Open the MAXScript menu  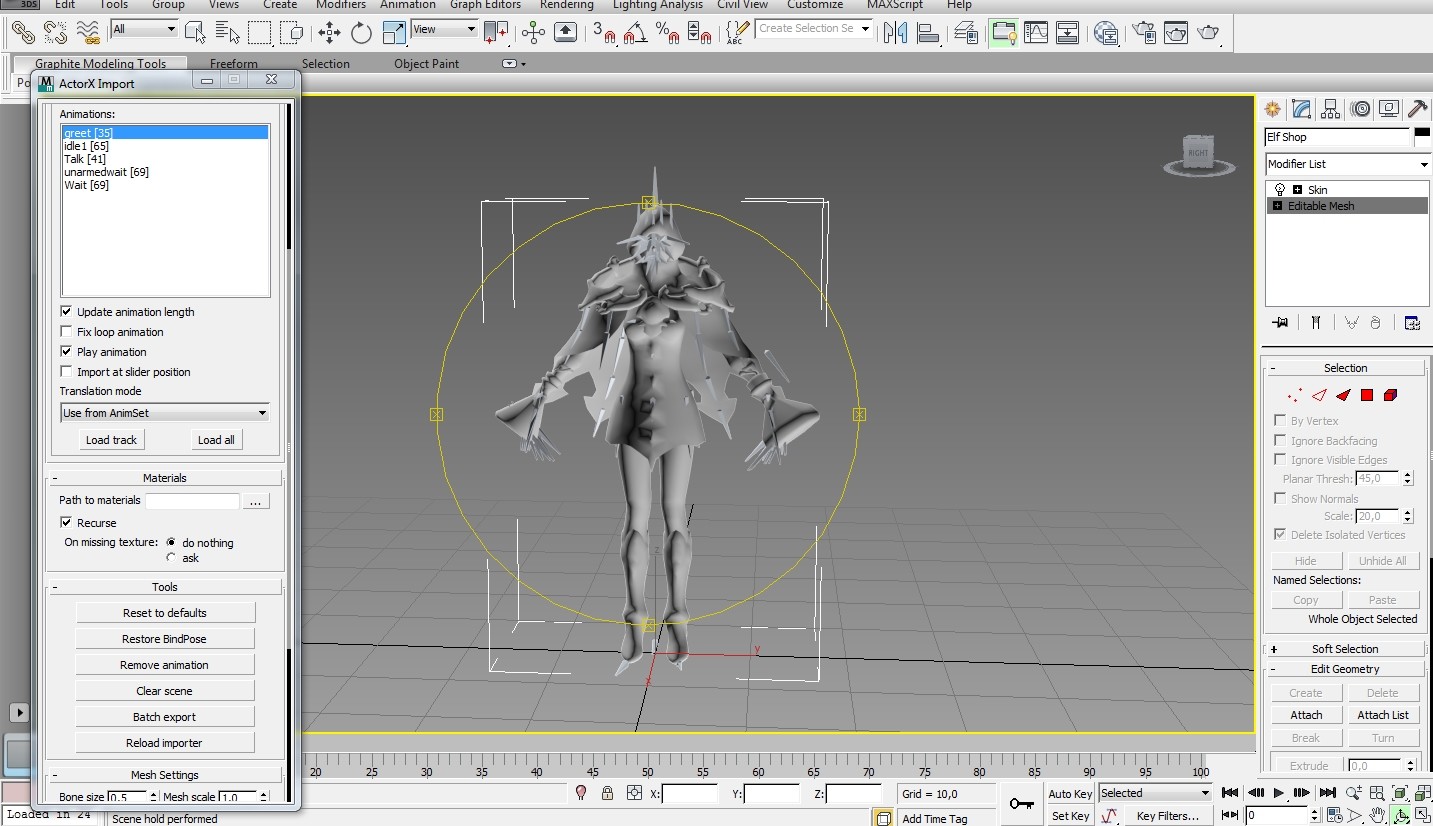pos(895,5)
